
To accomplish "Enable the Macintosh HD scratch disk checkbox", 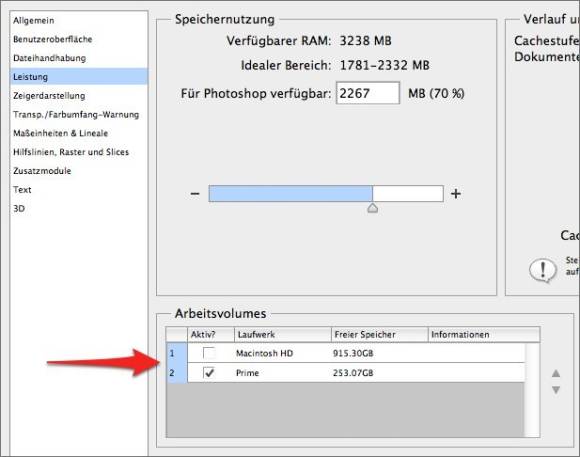I will [x=209, y=353].
